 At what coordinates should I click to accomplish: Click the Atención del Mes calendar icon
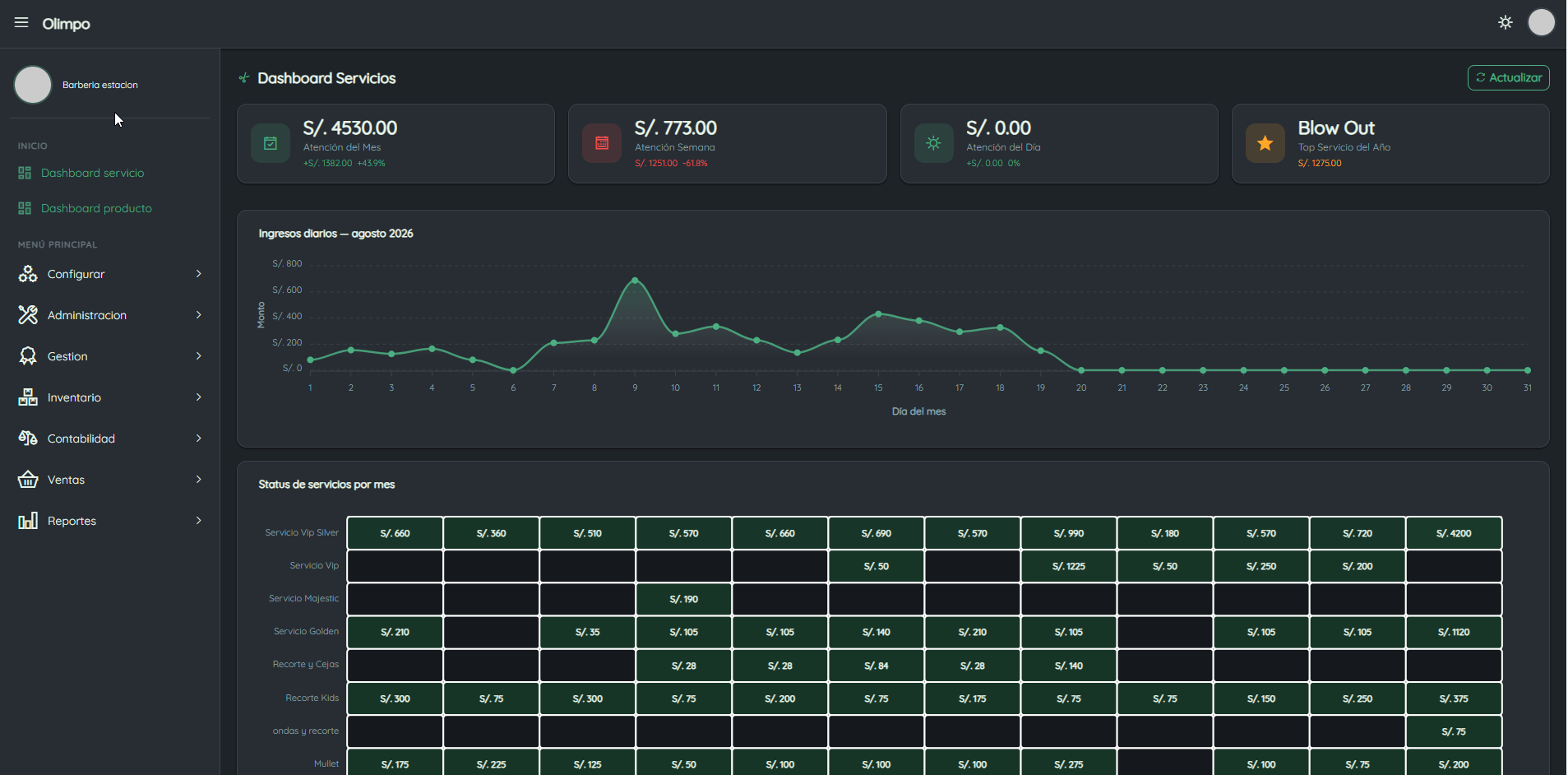pyautogui.click(x=271, y=143)
